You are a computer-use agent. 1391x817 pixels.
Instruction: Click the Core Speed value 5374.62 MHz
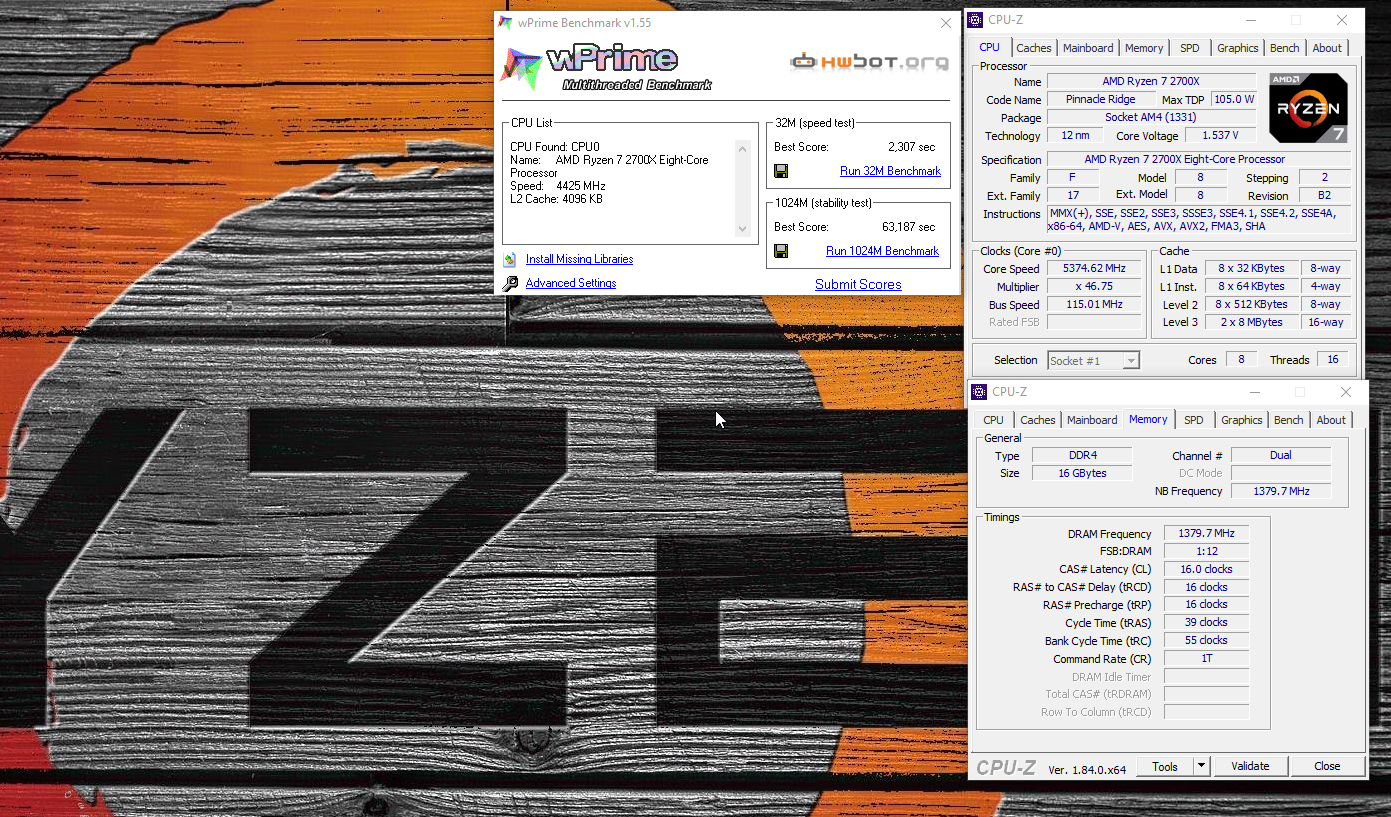tap(1095, 268)
